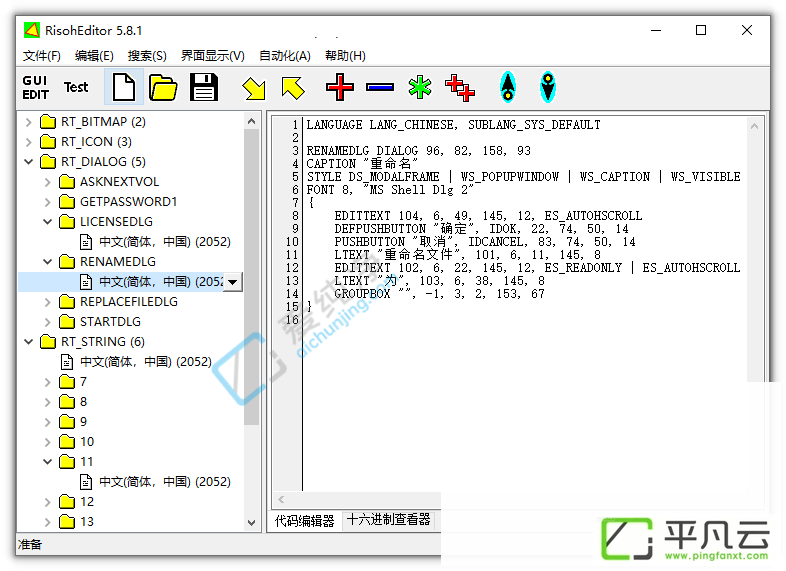
Task: Select the ASKNEXTVOL dialog folder
Action: (x=109, y=181)
